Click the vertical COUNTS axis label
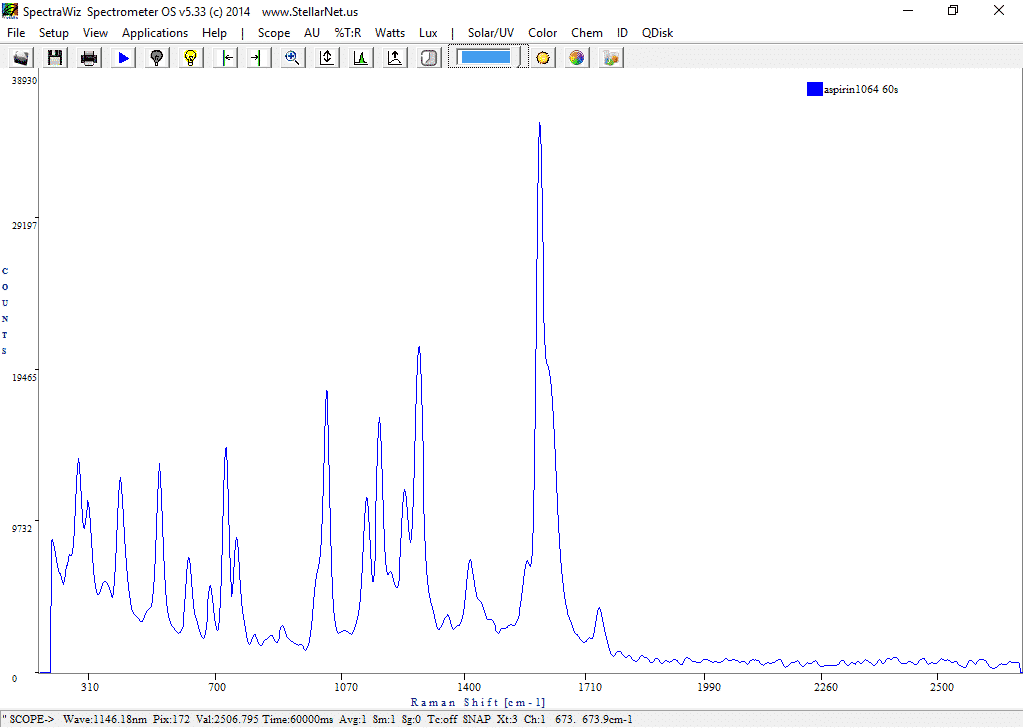Screen dimensions: 1023x728 (x=5, y=311)
